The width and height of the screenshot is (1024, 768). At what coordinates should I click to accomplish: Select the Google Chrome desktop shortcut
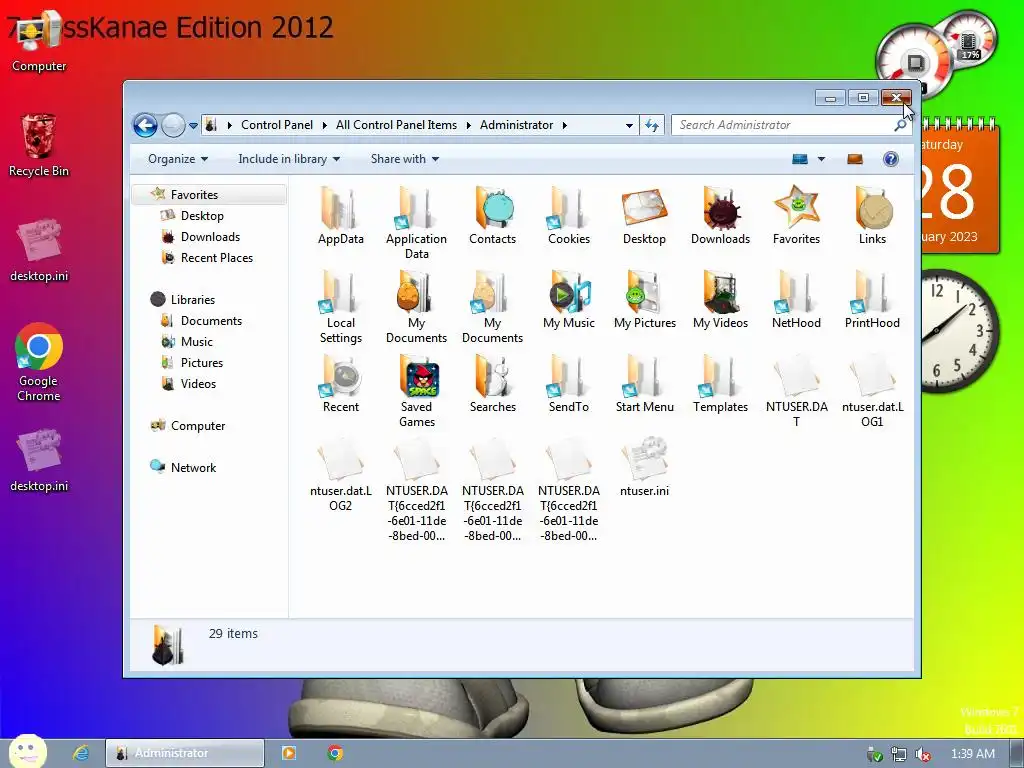39,362
